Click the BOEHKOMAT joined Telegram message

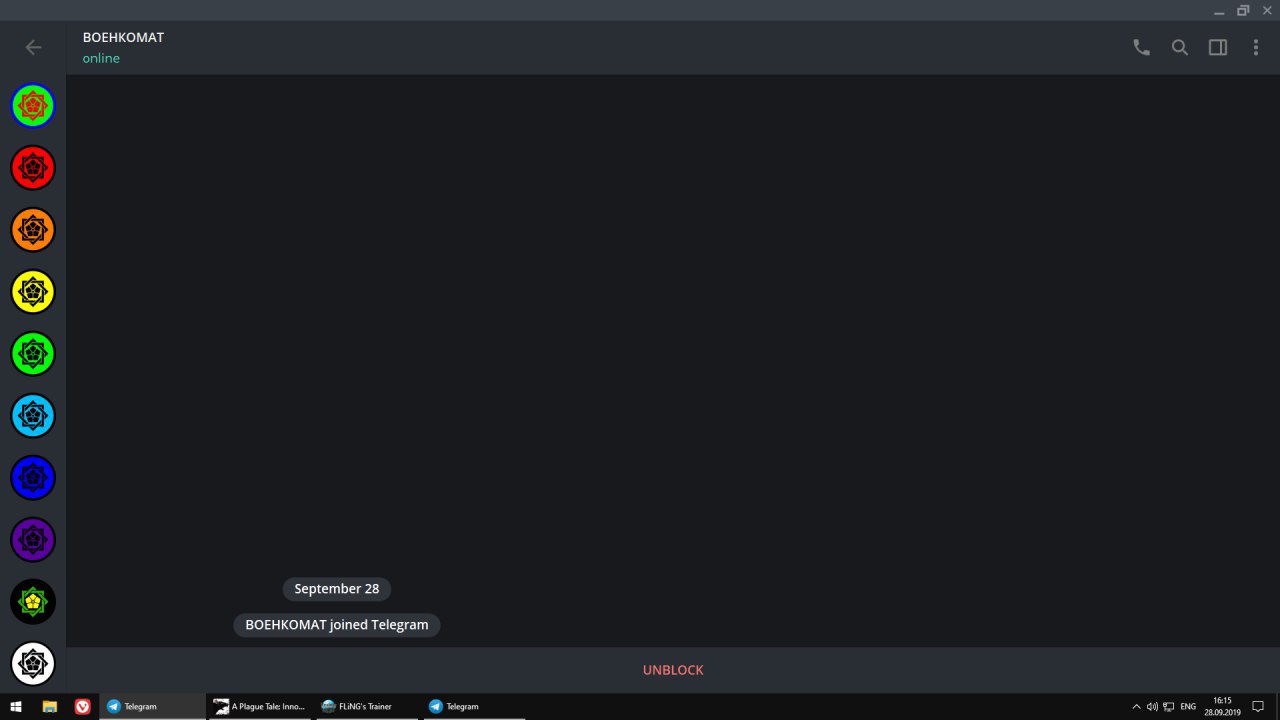[x=337, y=625]
